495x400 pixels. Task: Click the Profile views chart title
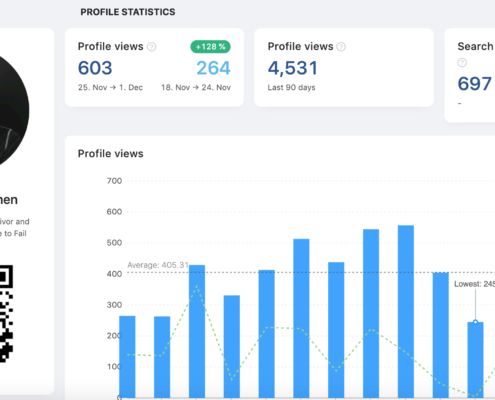111,154
